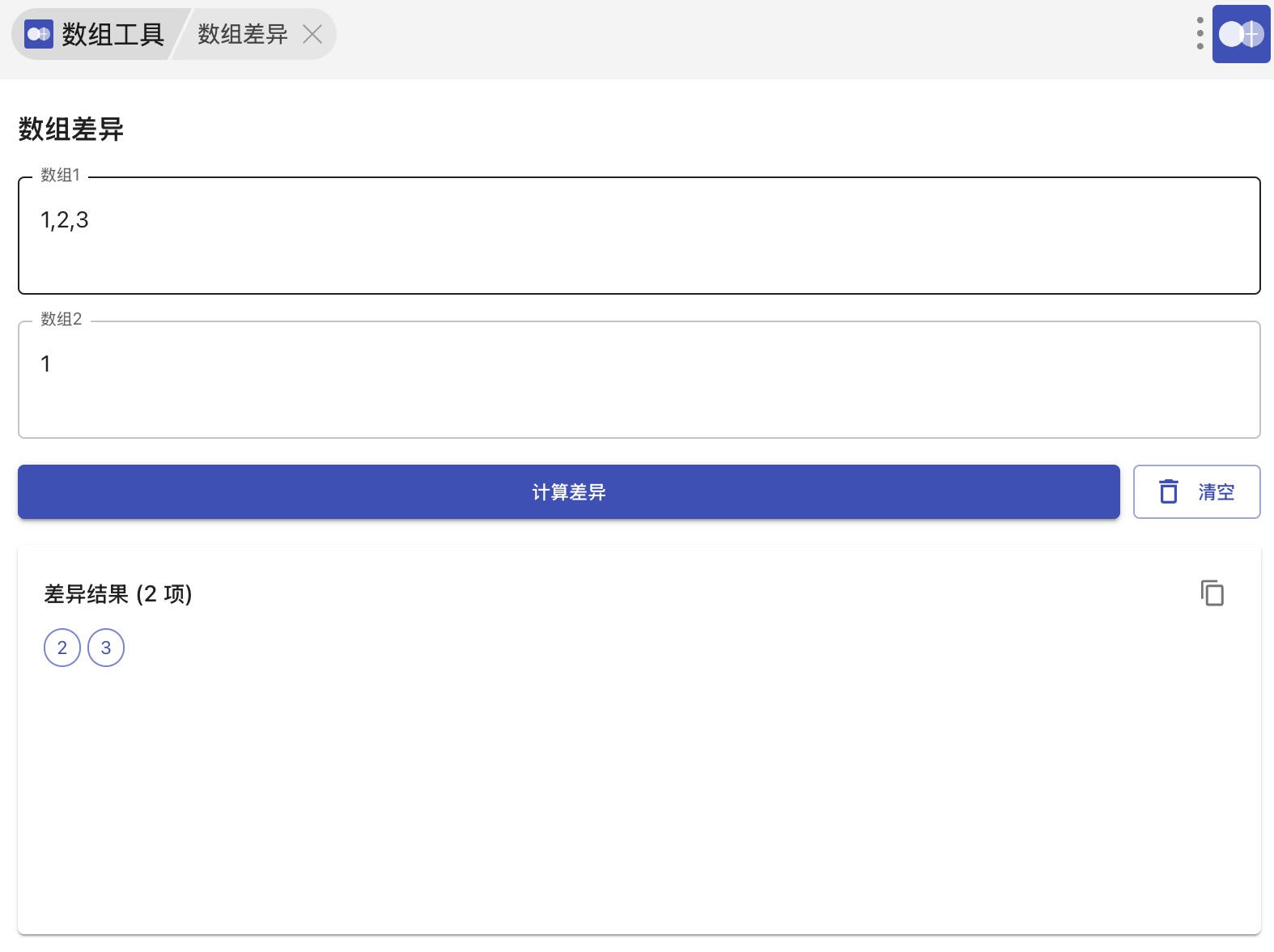Close the 数组差异 tab

(x=312, y=34)
